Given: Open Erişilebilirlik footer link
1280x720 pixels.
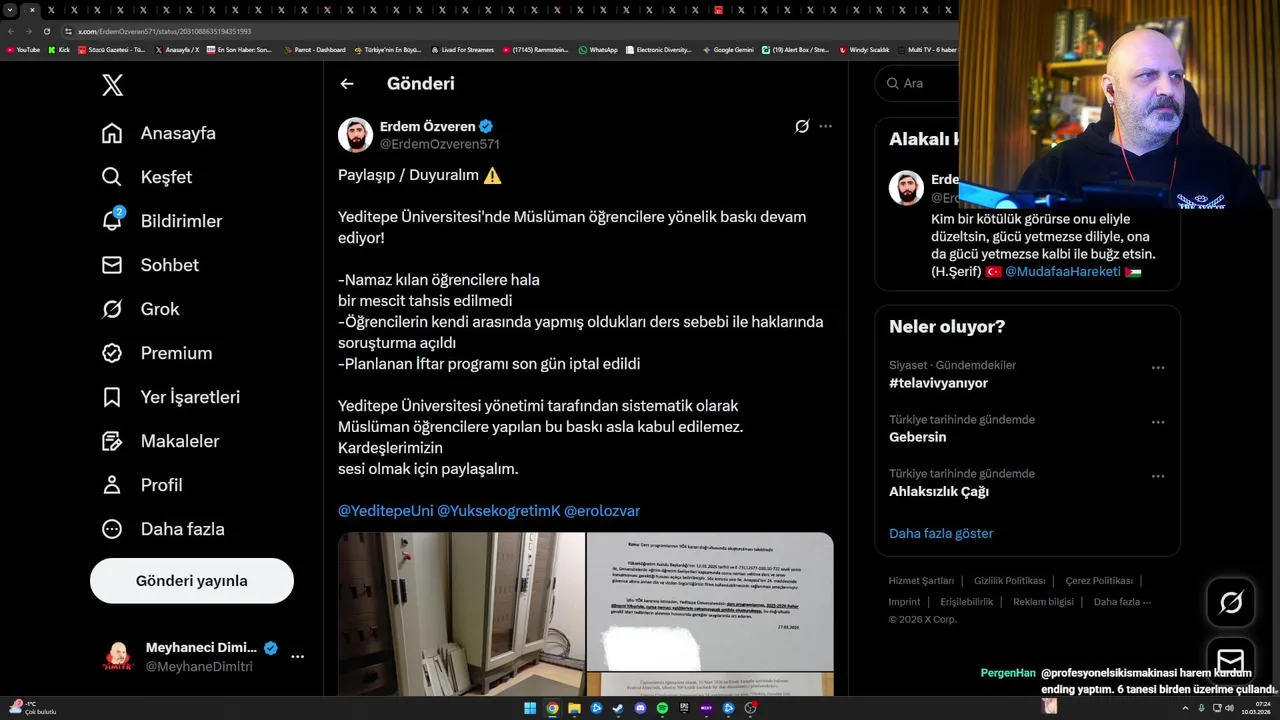Looking at the screenshot, I should 967,602.
